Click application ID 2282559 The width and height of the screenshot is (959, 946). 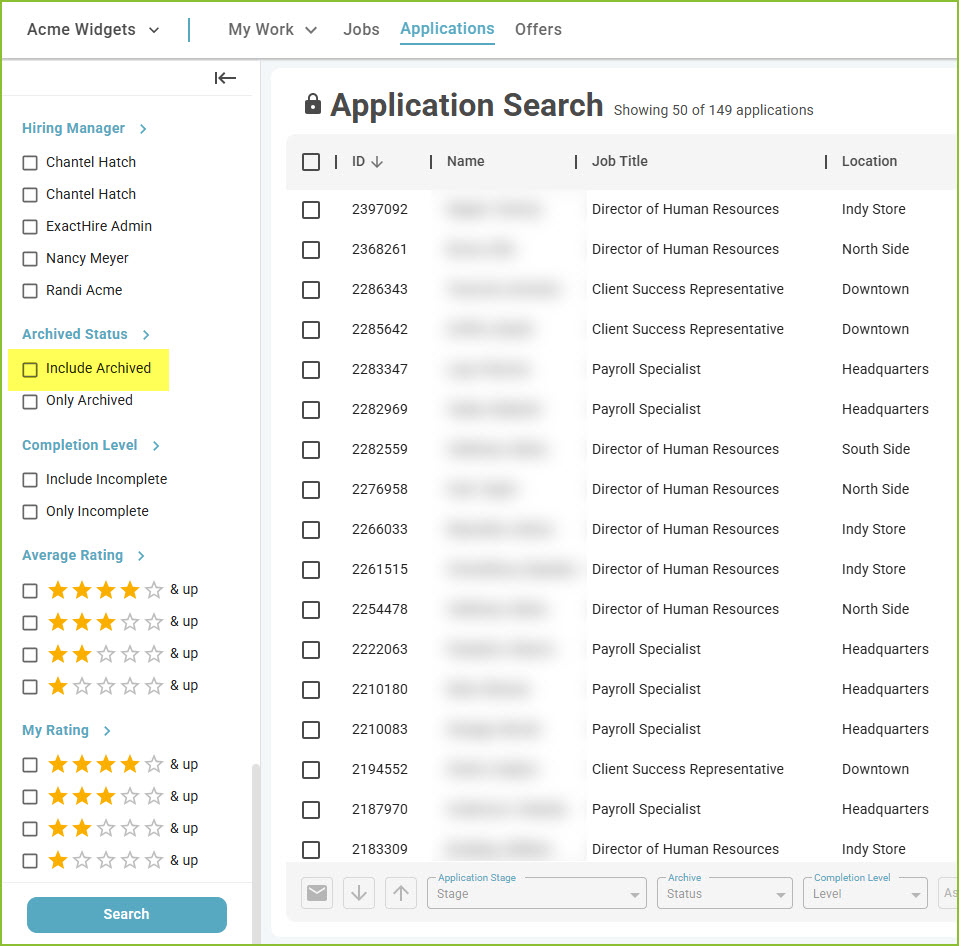pyautogui.click(x=379, y=449)
